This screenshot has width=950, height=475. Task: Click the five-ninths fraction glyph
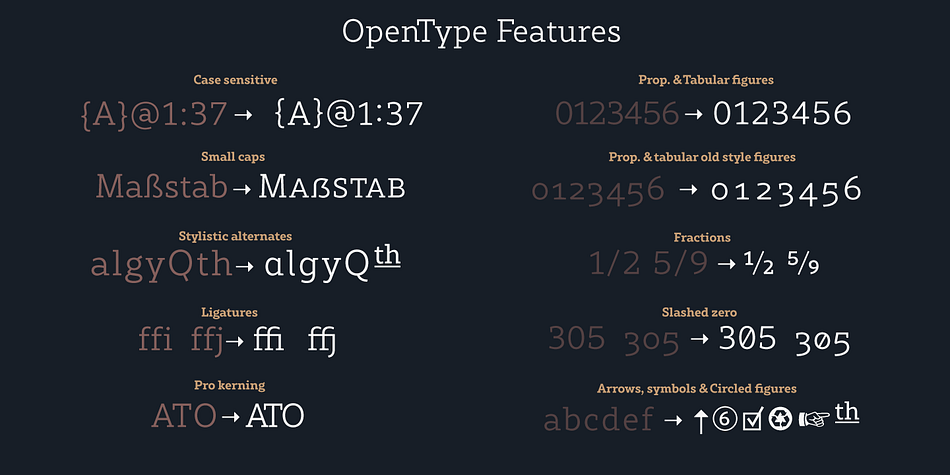coord(803,264)
